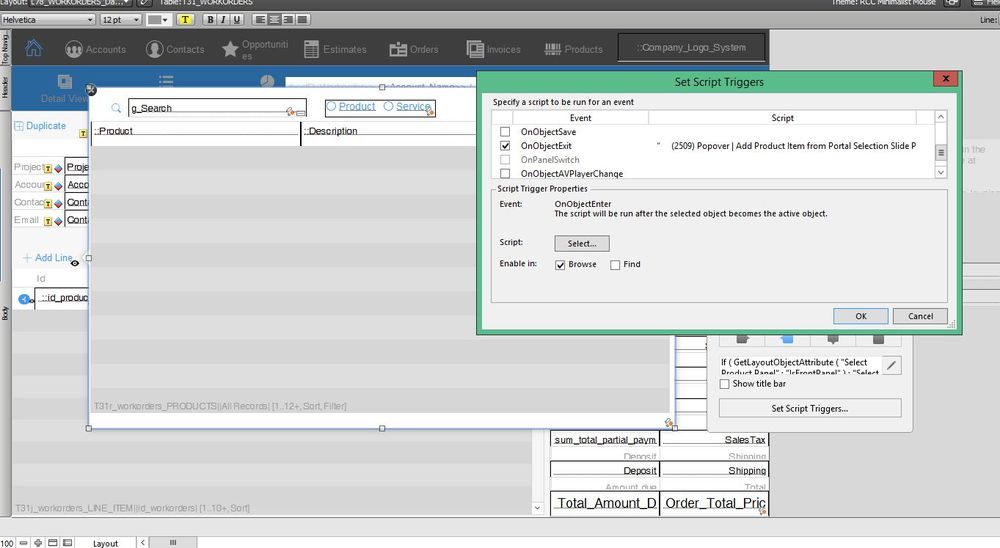Click the Order_Total_Pric field
1000x548 pixels.
[x=714, y=503]
